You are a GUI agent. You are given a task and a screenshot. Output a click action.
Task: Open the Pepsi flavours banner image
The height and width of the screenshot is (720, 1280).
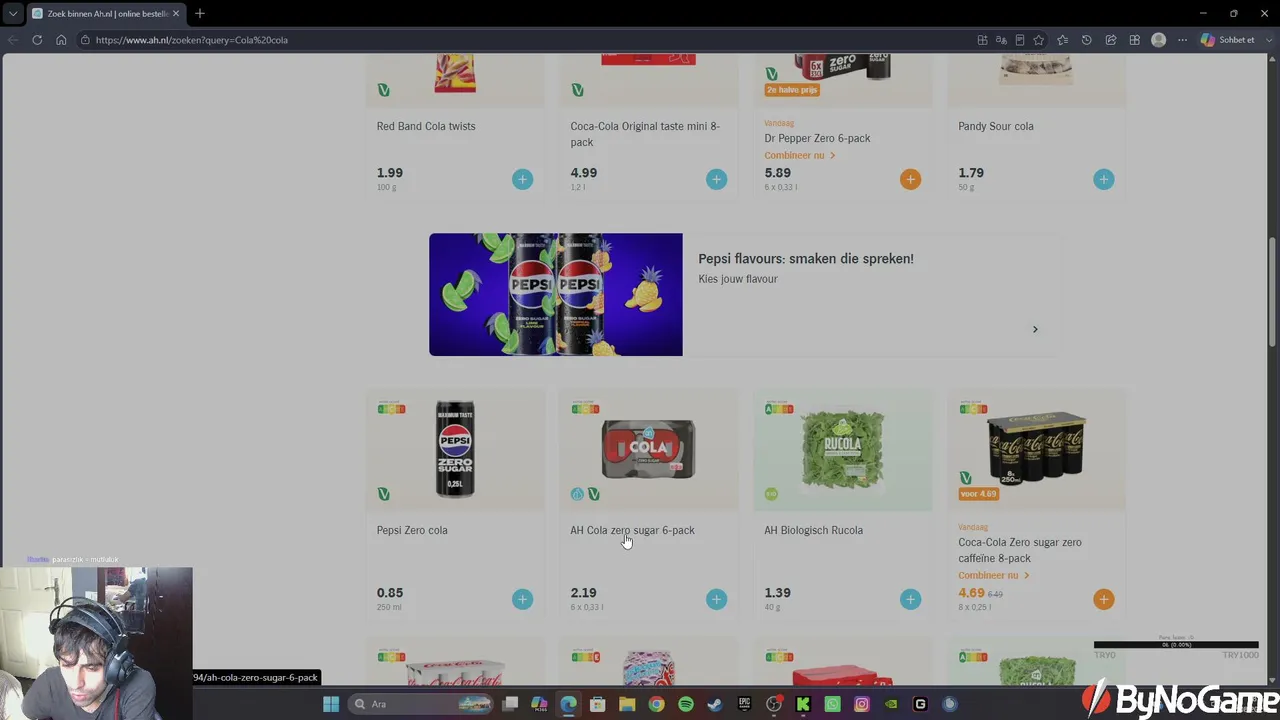[556, 295]
